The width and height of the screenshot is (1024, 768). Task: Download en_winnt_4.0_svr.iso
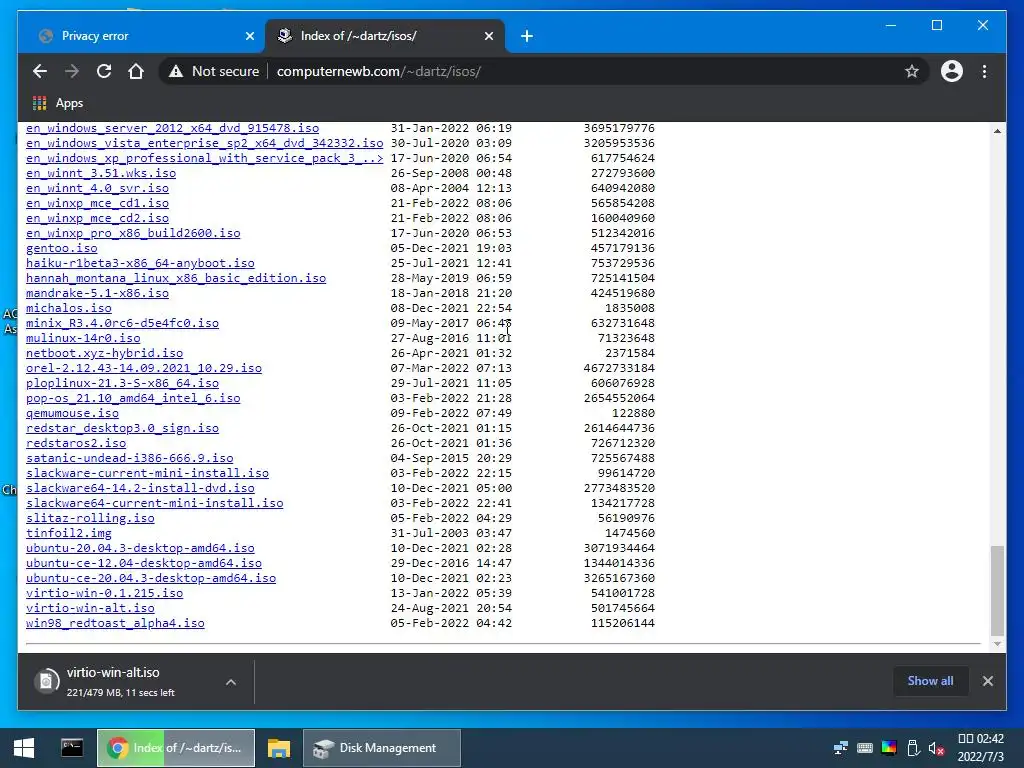(x=97, y=188)
